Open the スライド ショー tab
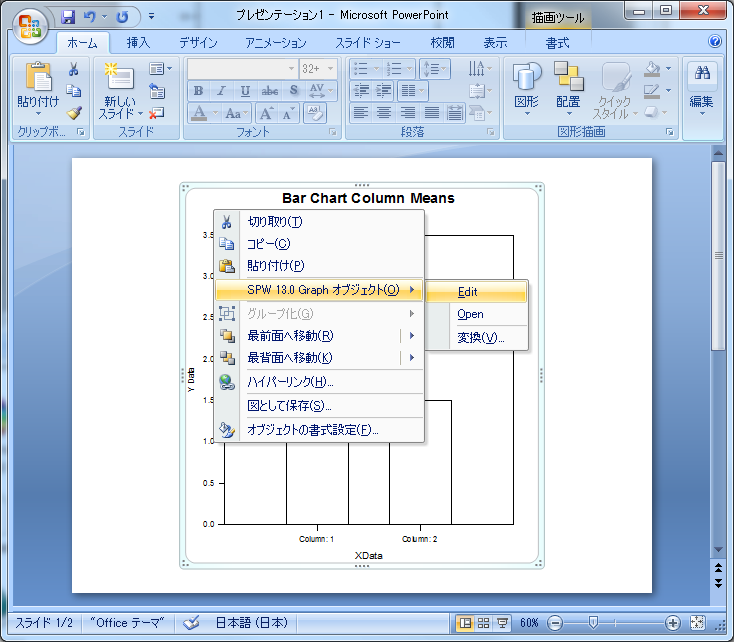 click(368, 43)
